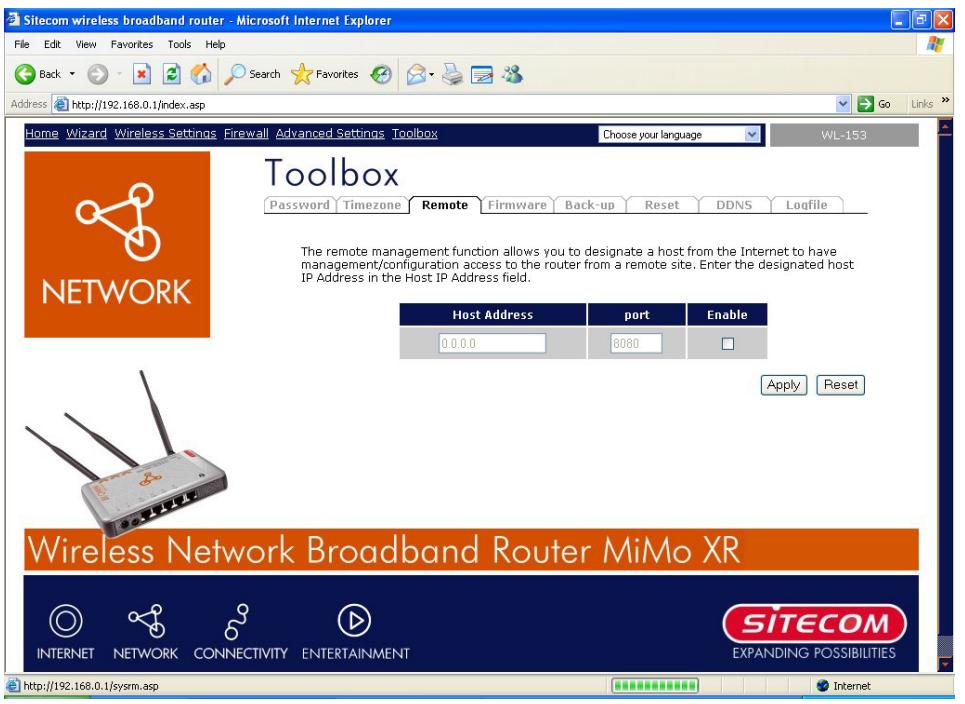This screenshot has height=704, width=965.
Task: Click the Apply button
Action: (783, 385)
